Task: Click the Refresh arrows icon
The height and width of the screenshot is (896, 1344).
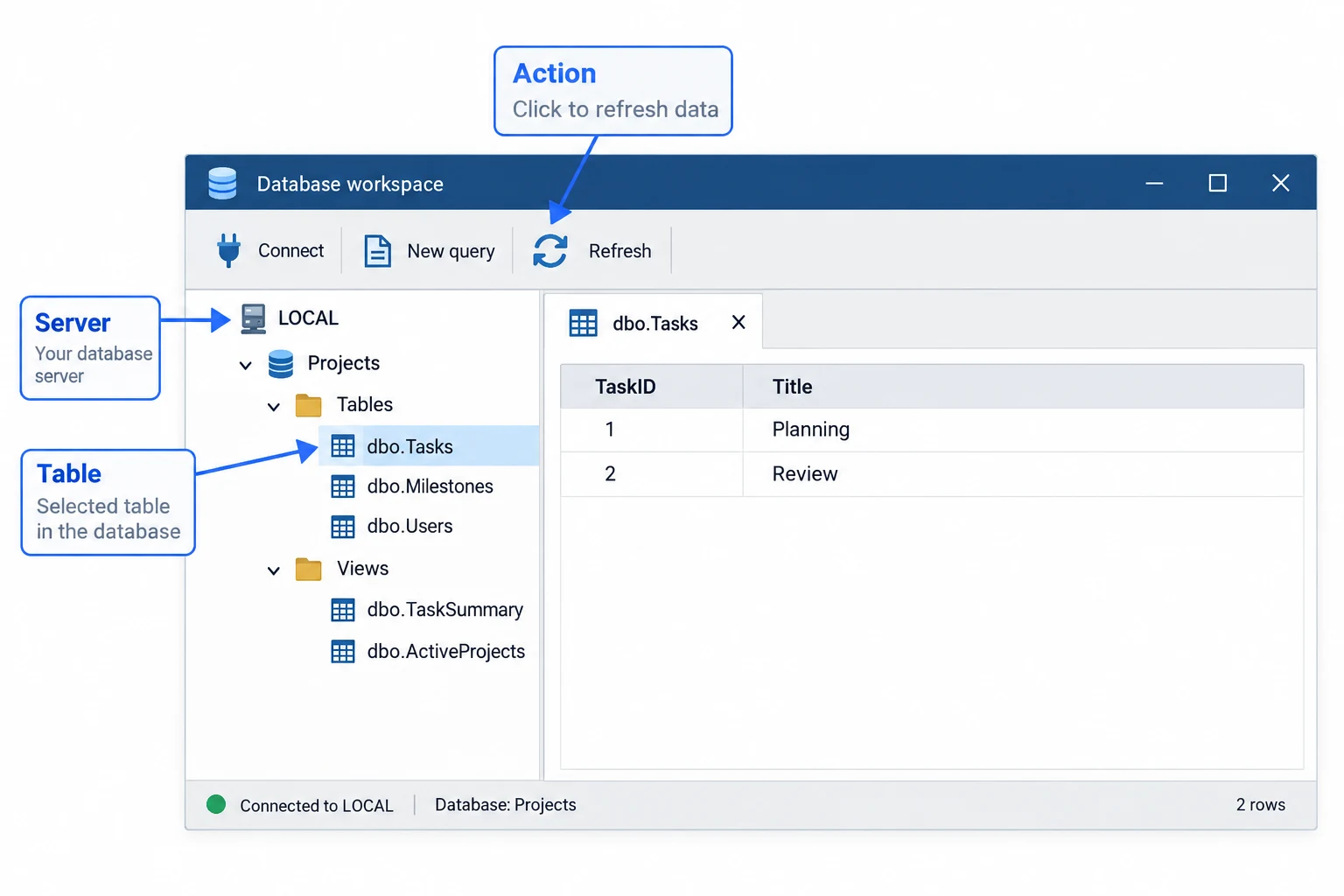Action: tap(550, 251)
